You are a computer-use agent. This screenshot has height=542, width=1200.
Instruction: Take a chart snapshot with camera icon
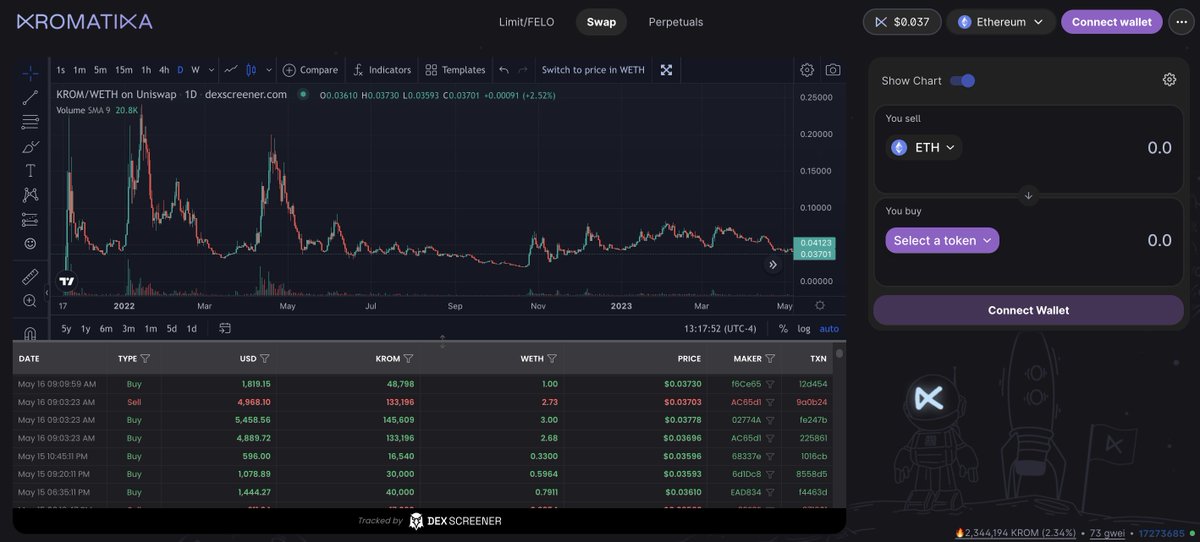pyautogui.click(x=833, y=70)
